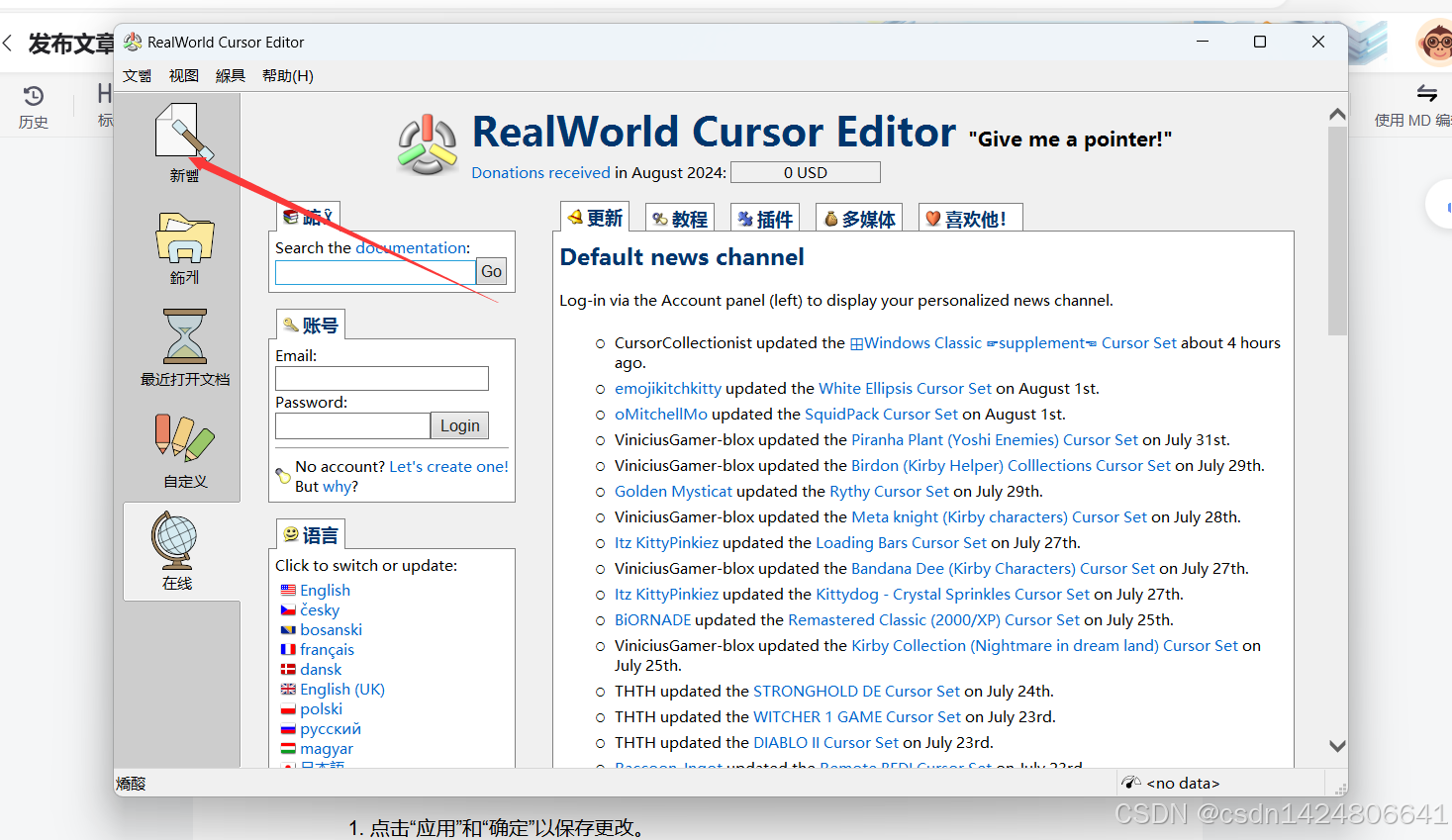Click the Password input field
This screenshot has height=840, width=1452.
(352, 425)
